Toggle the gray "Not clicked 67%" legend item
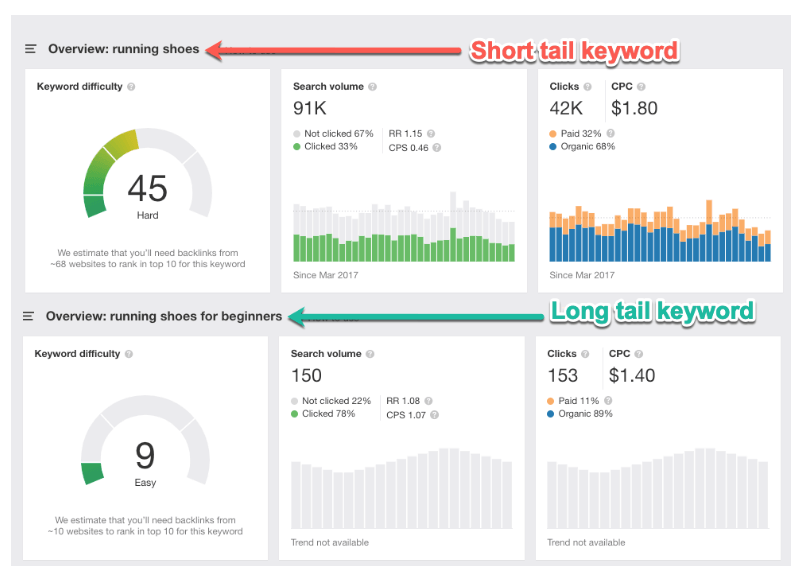 click(x=333, y=133)
